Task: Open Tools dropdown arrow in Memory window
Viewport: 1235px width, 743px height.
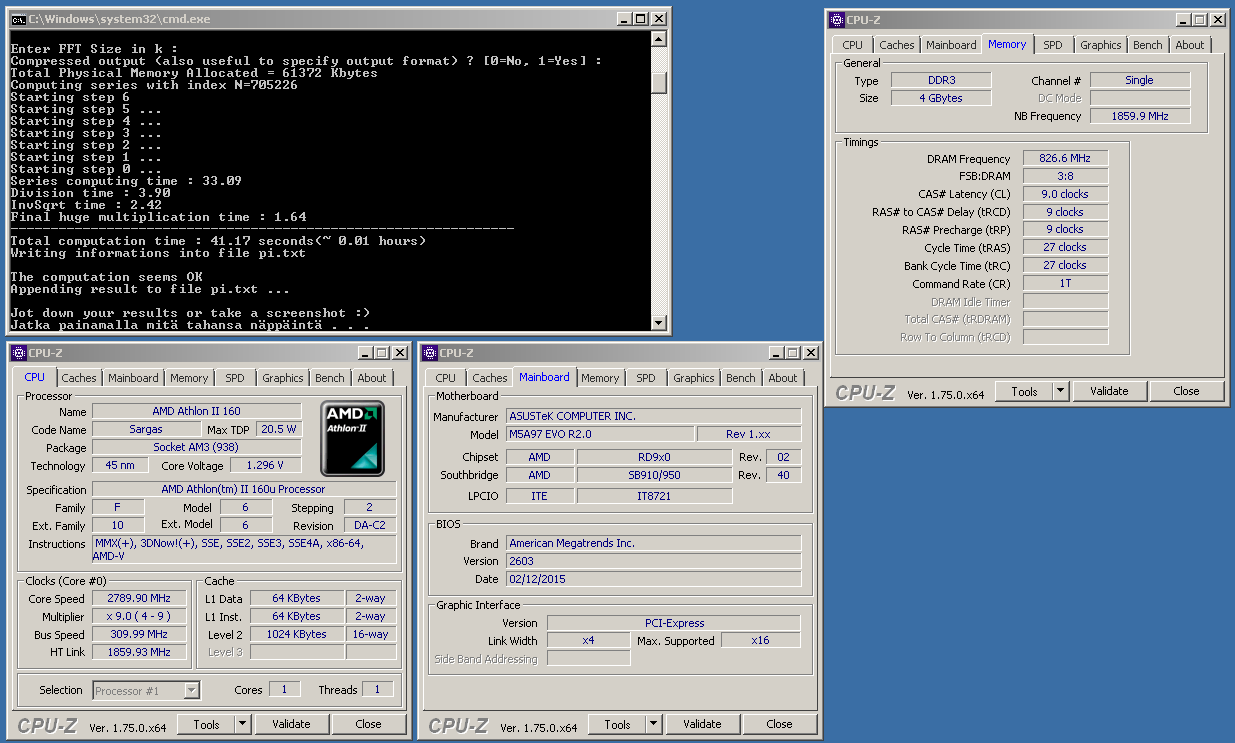Action: 1061,391
